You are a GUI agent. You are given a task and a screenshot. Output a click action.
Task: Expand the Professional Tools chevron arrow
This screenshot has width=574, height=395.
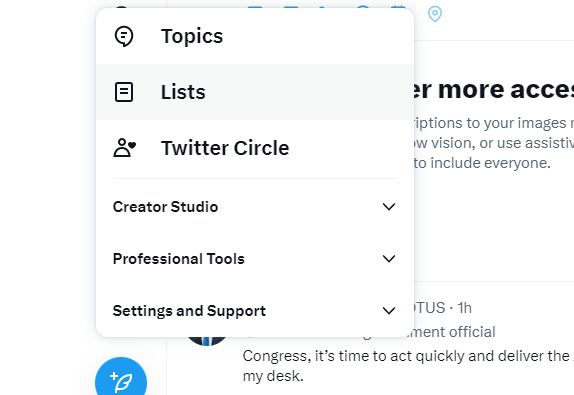389,259
